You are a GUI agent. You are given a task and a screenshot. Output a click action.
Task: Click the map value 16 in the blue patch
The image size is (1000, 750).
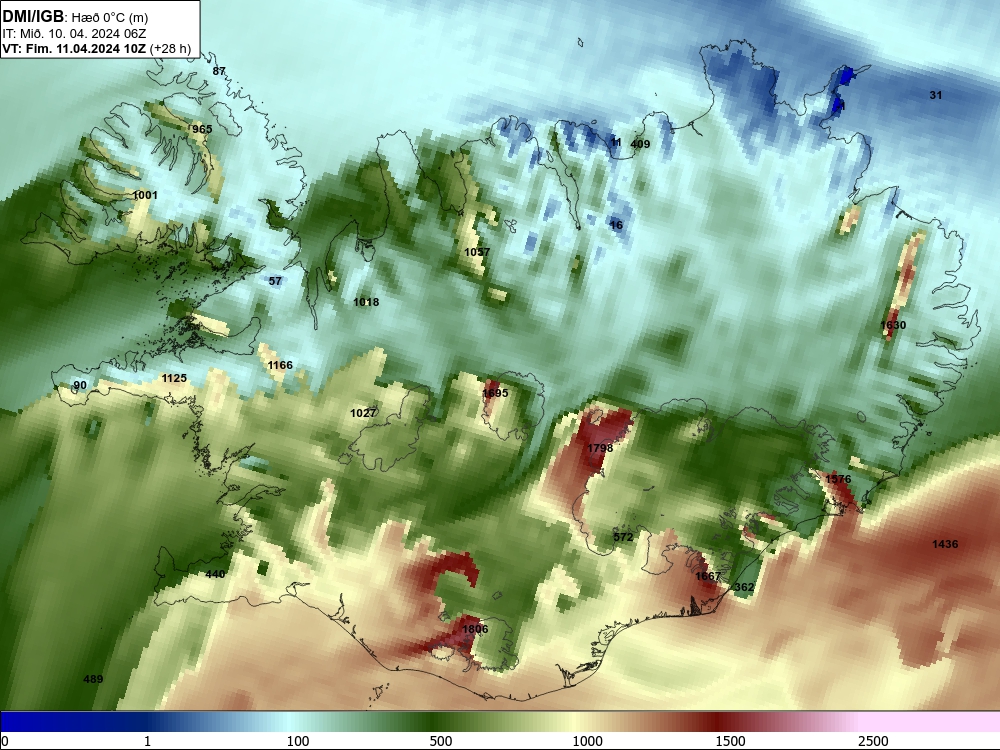[x=616, y=225]
